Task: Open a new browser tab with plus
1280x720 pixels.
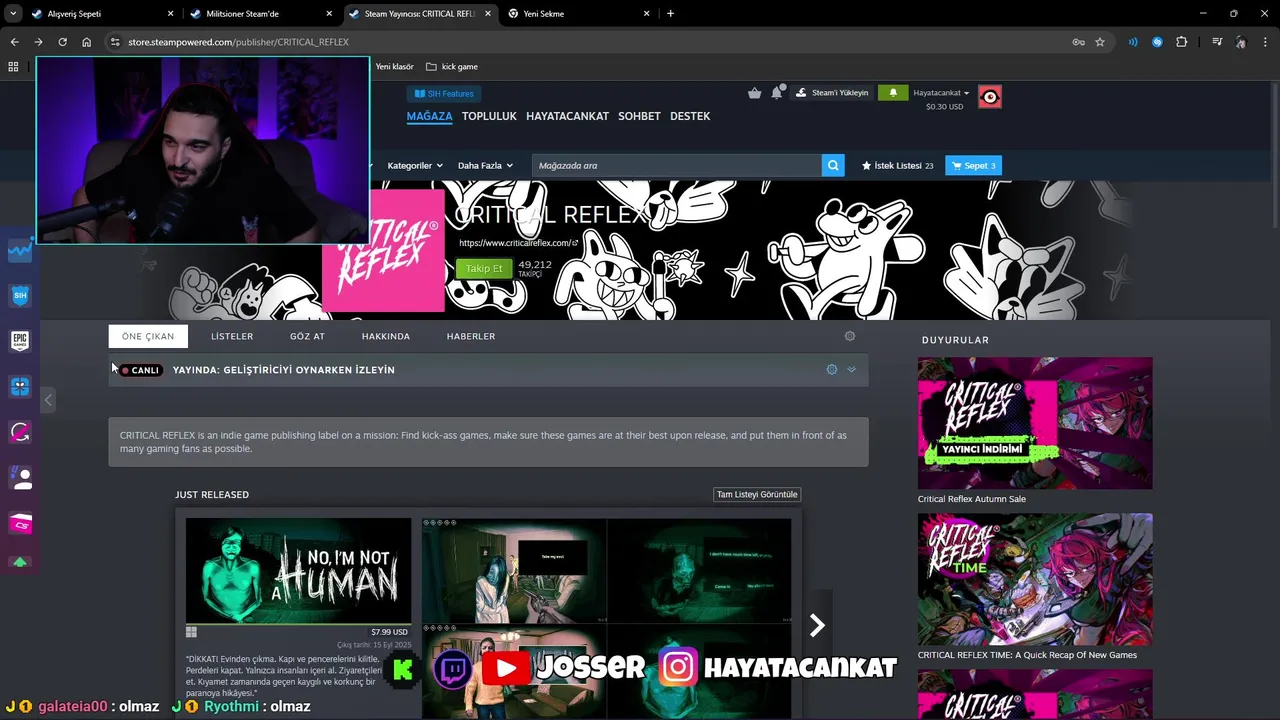Action: pyautogui.click(x=670, y=14)
